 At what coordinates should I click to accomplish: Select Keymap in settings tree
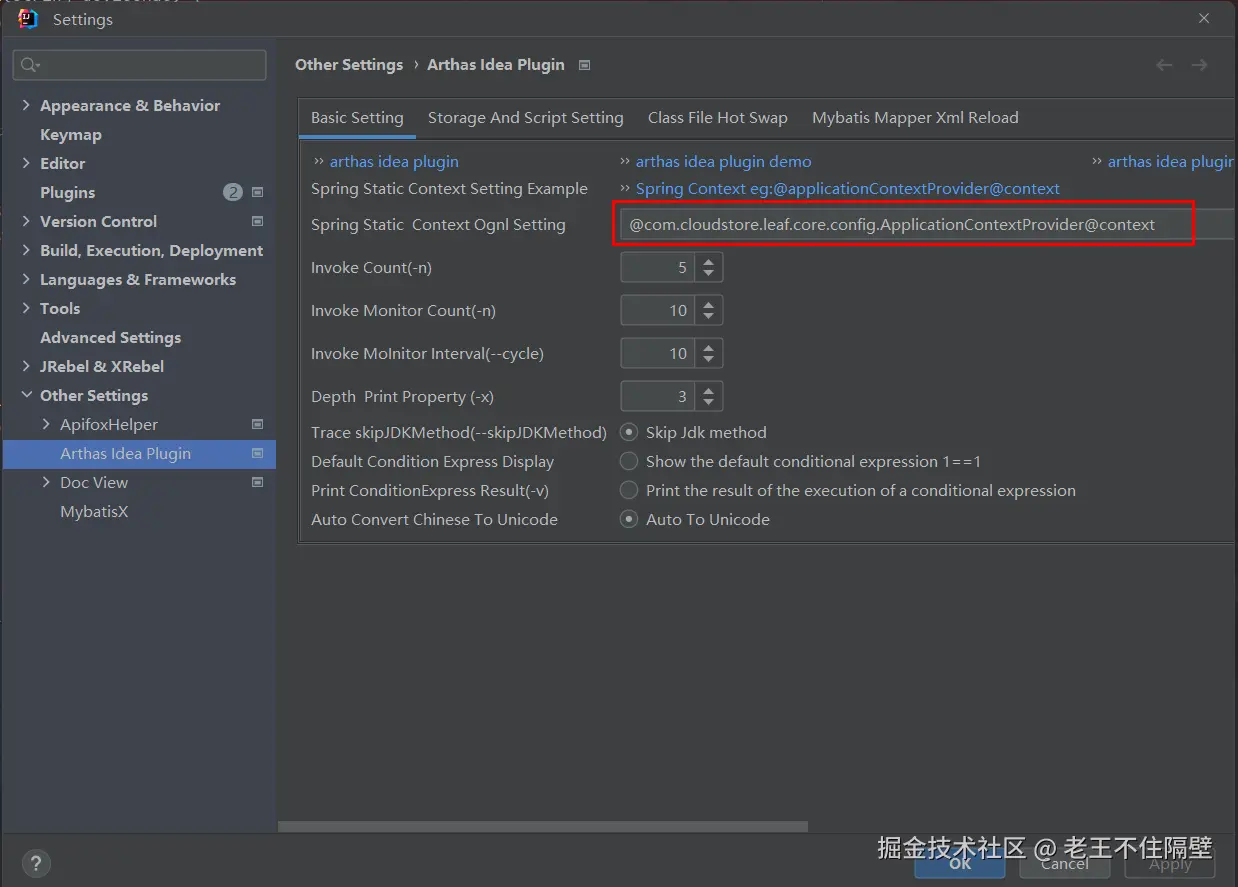click(71, 134)
